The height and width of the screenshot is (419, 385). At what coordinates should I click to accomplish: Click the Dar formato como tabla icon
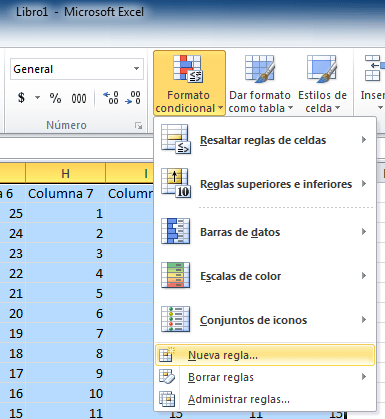coord(259,69)
